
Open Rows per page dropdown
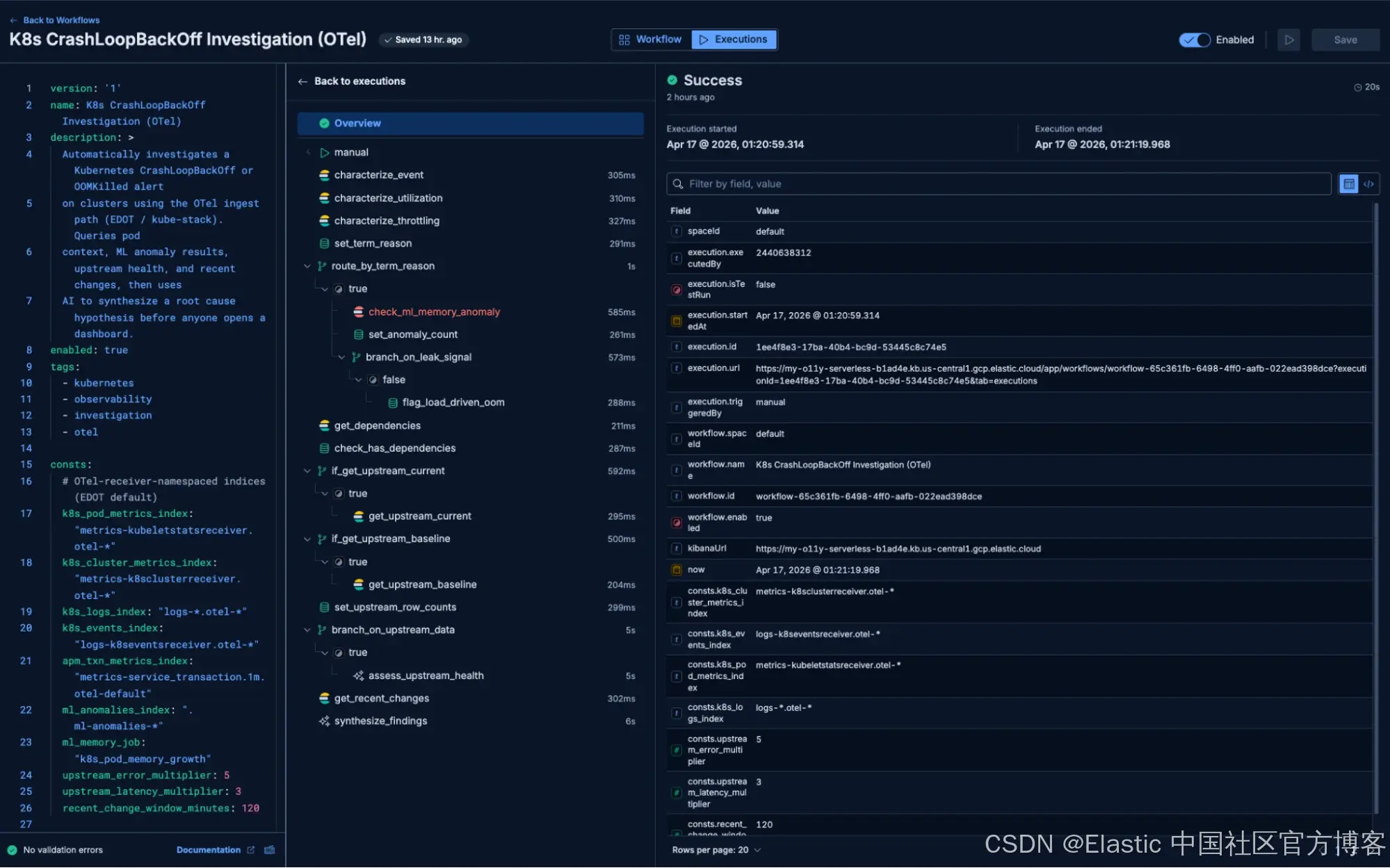(716, 849)
